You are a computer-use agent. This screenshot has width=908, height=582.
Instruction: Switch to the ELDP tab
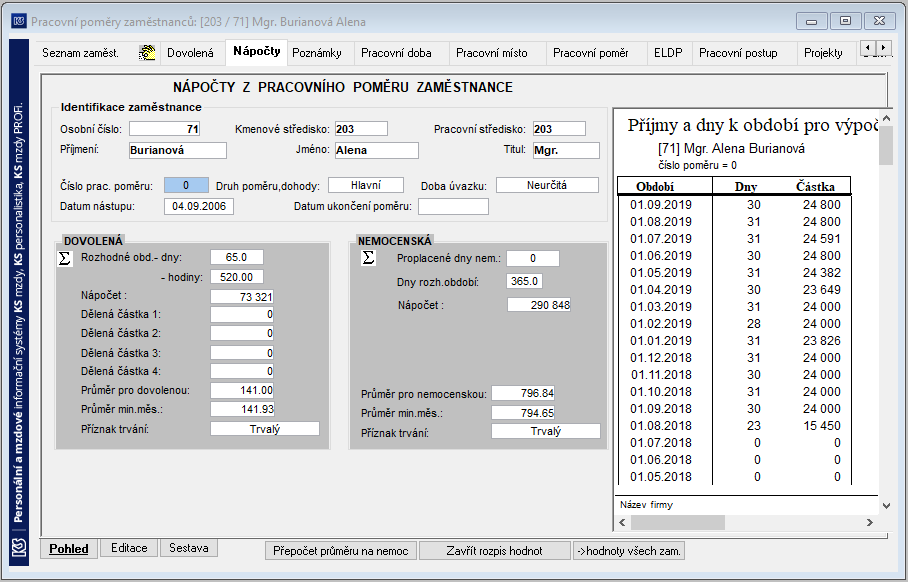point(668,53)
